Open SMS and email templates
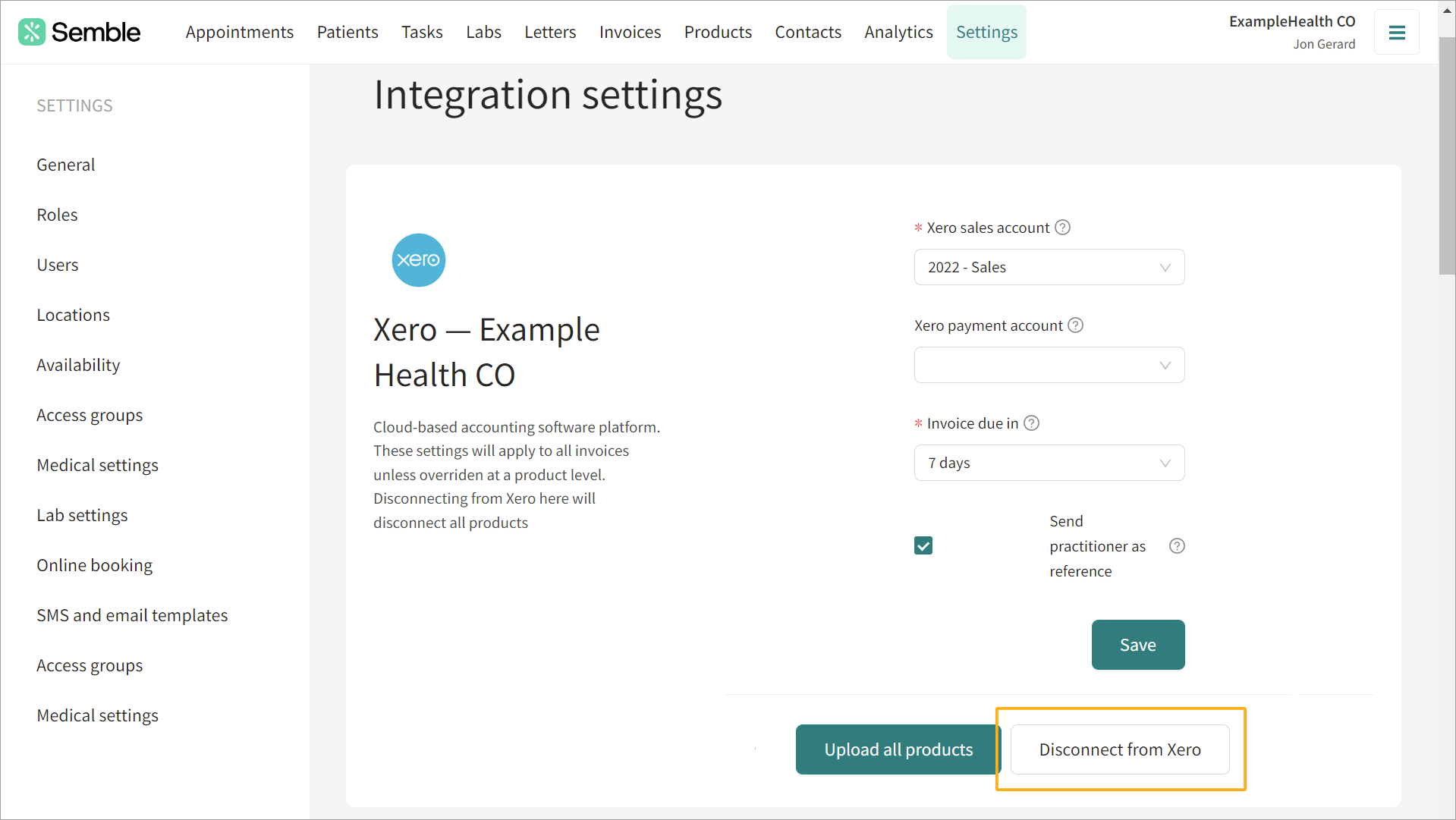Screen dimensions: 1456x820 tap(132, 615)
